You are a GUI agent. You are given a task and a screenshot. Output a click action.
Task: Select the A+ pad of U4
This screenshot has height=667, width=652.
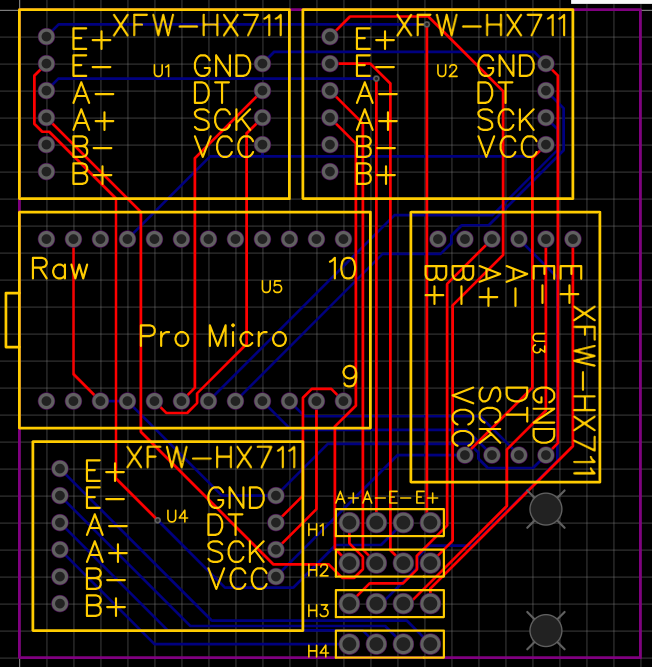click(60, 550)
